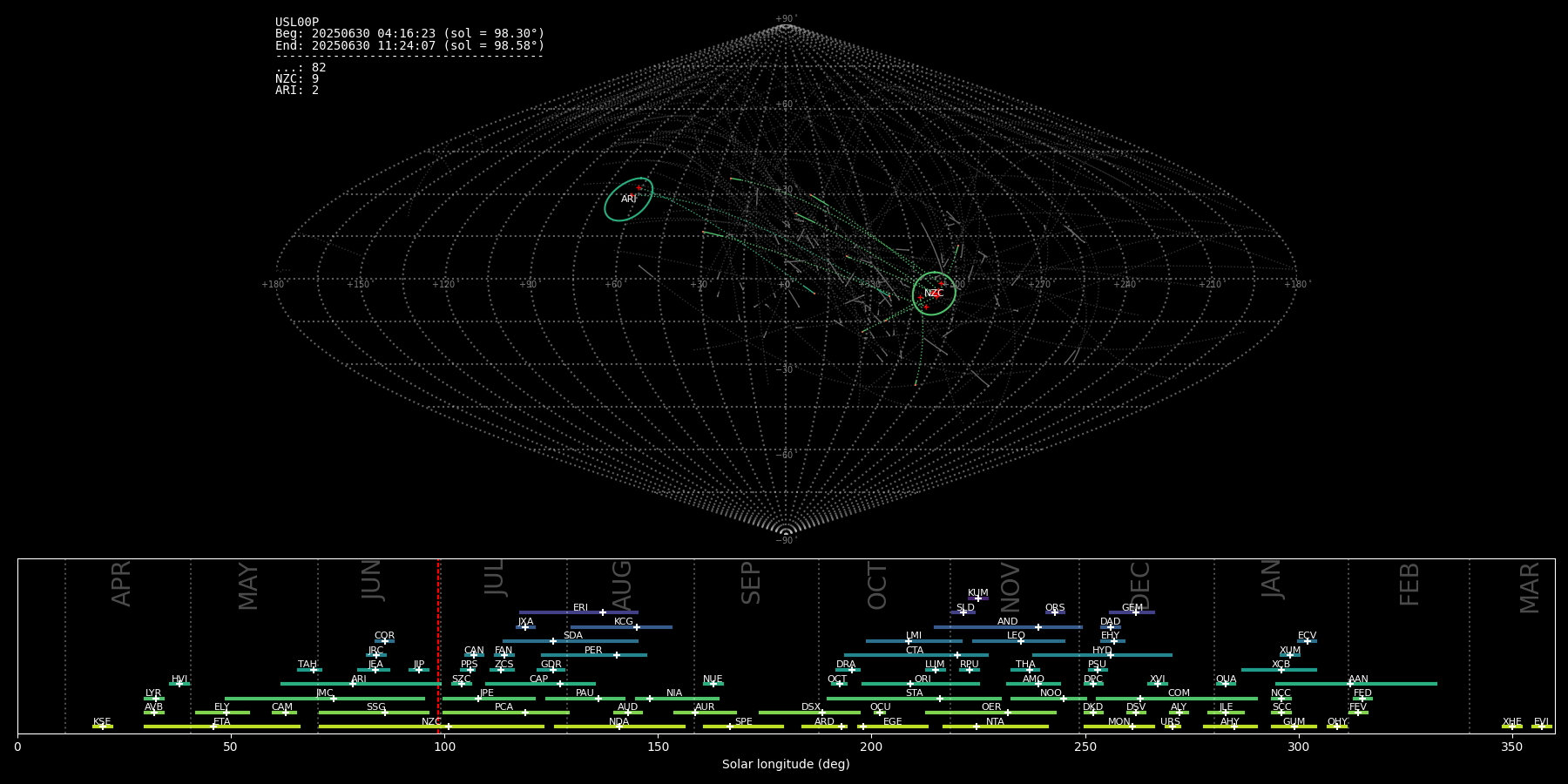
Task: Click the SPE shower bar
Action: tap(743, 727)
